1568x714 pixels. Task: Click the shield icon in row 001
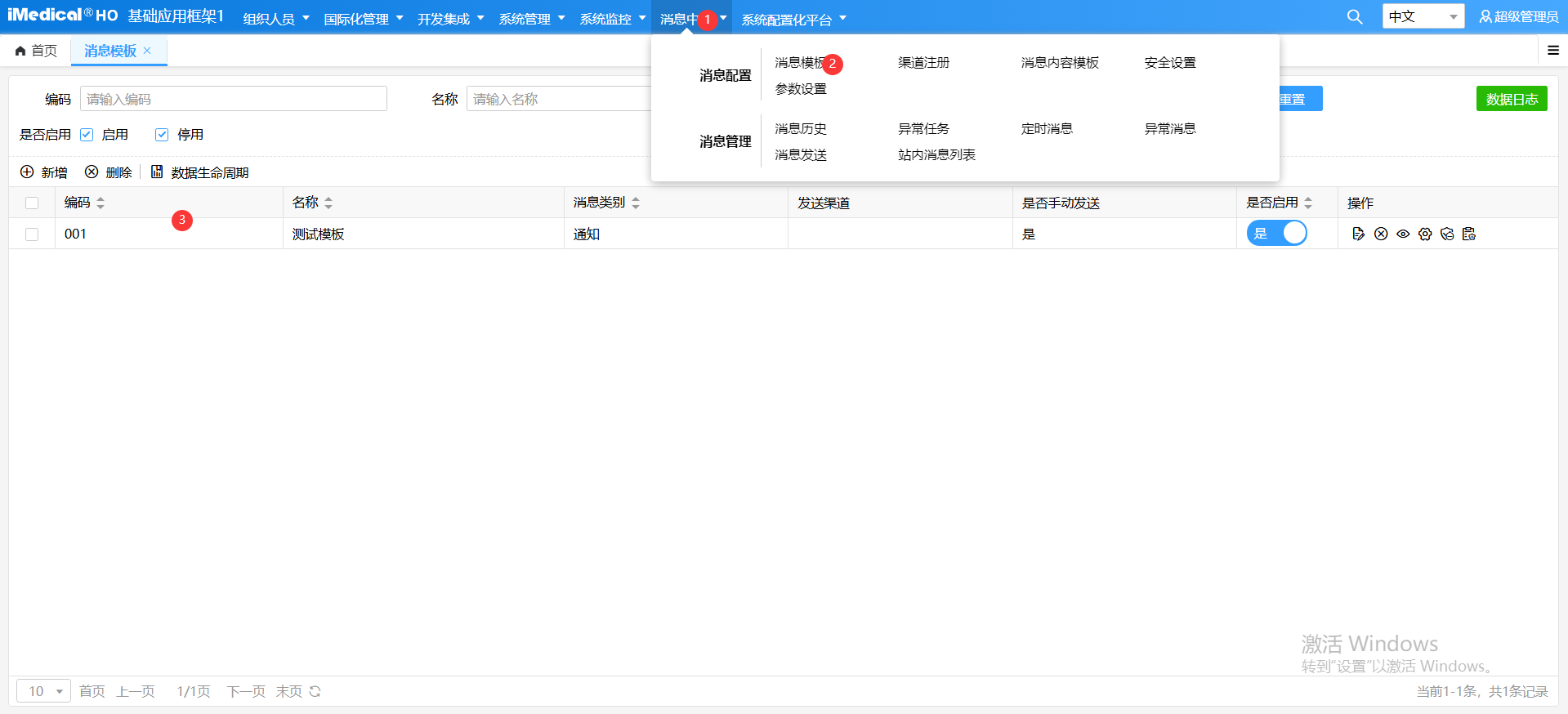point(1447,234)
